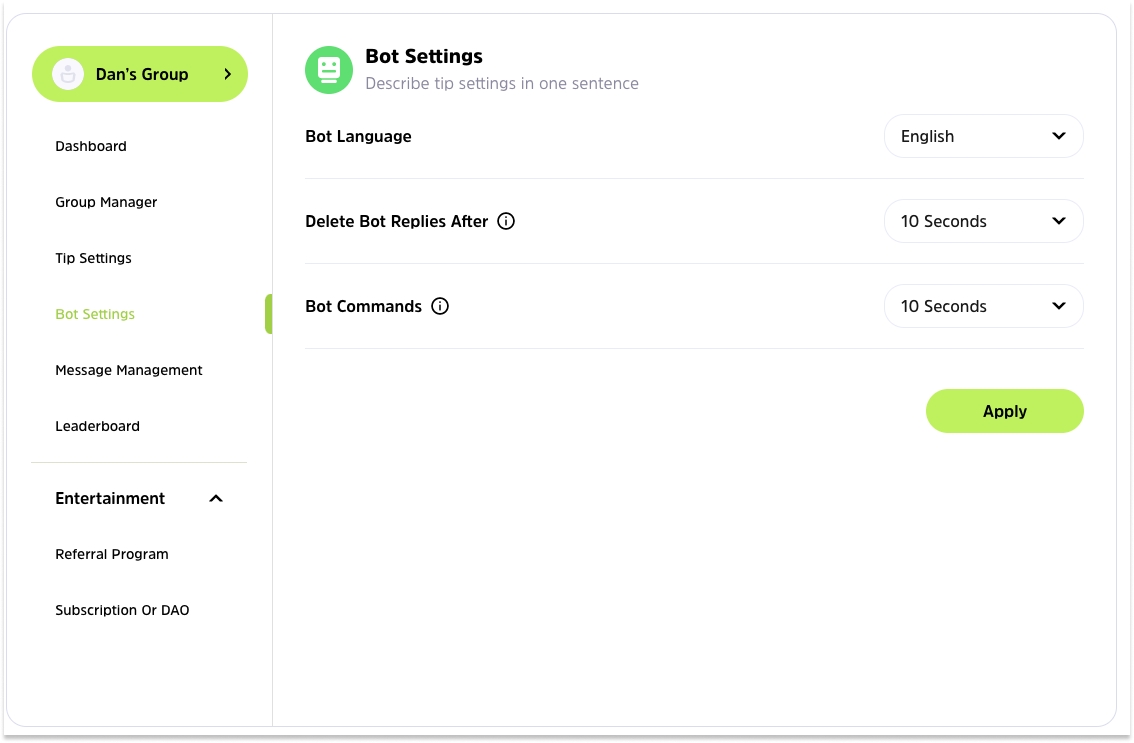The image size is (1134, 743).
Task: Click the Bot Settings page heading
Action: pos(424,56)
